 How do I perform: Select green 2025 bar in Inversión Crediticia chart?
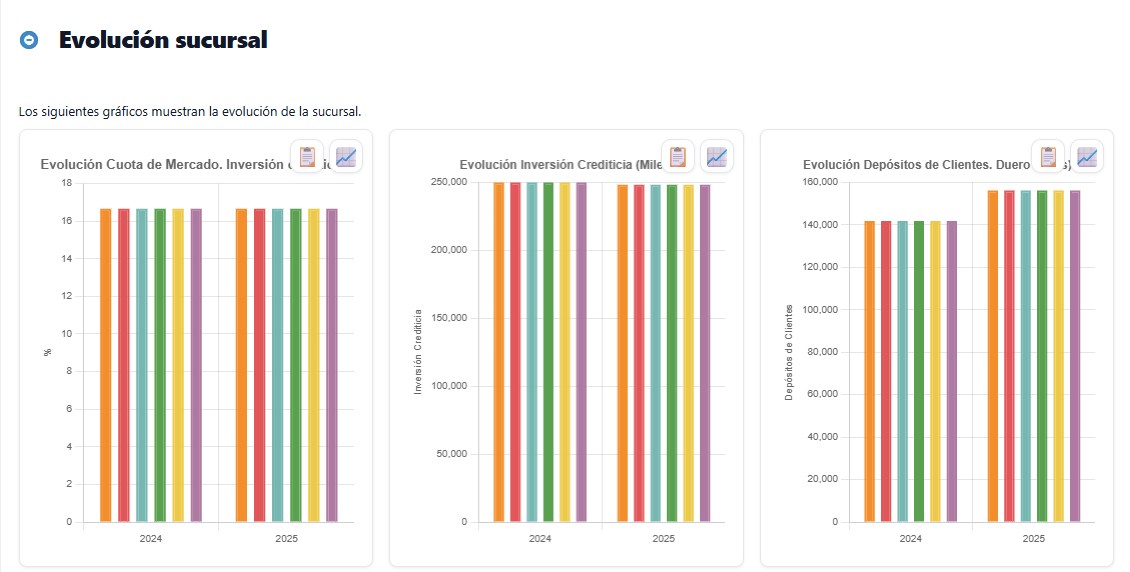click(672, 353)
